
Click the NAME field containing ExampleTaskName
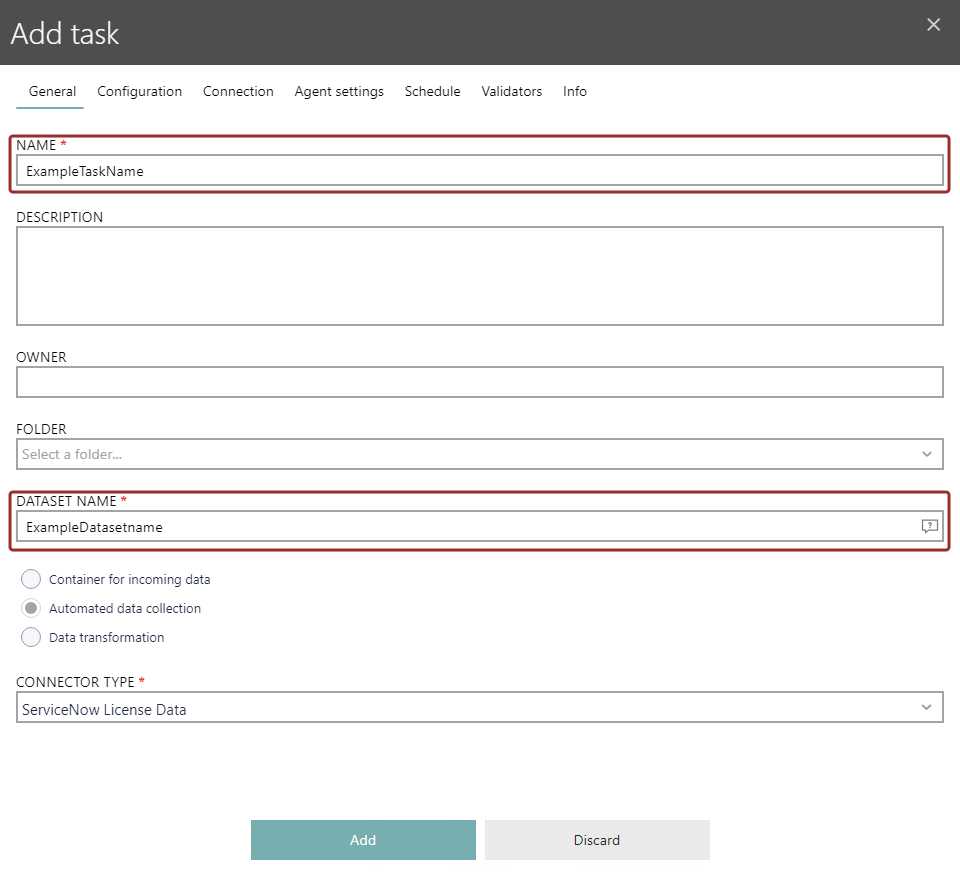click(480, 170)
